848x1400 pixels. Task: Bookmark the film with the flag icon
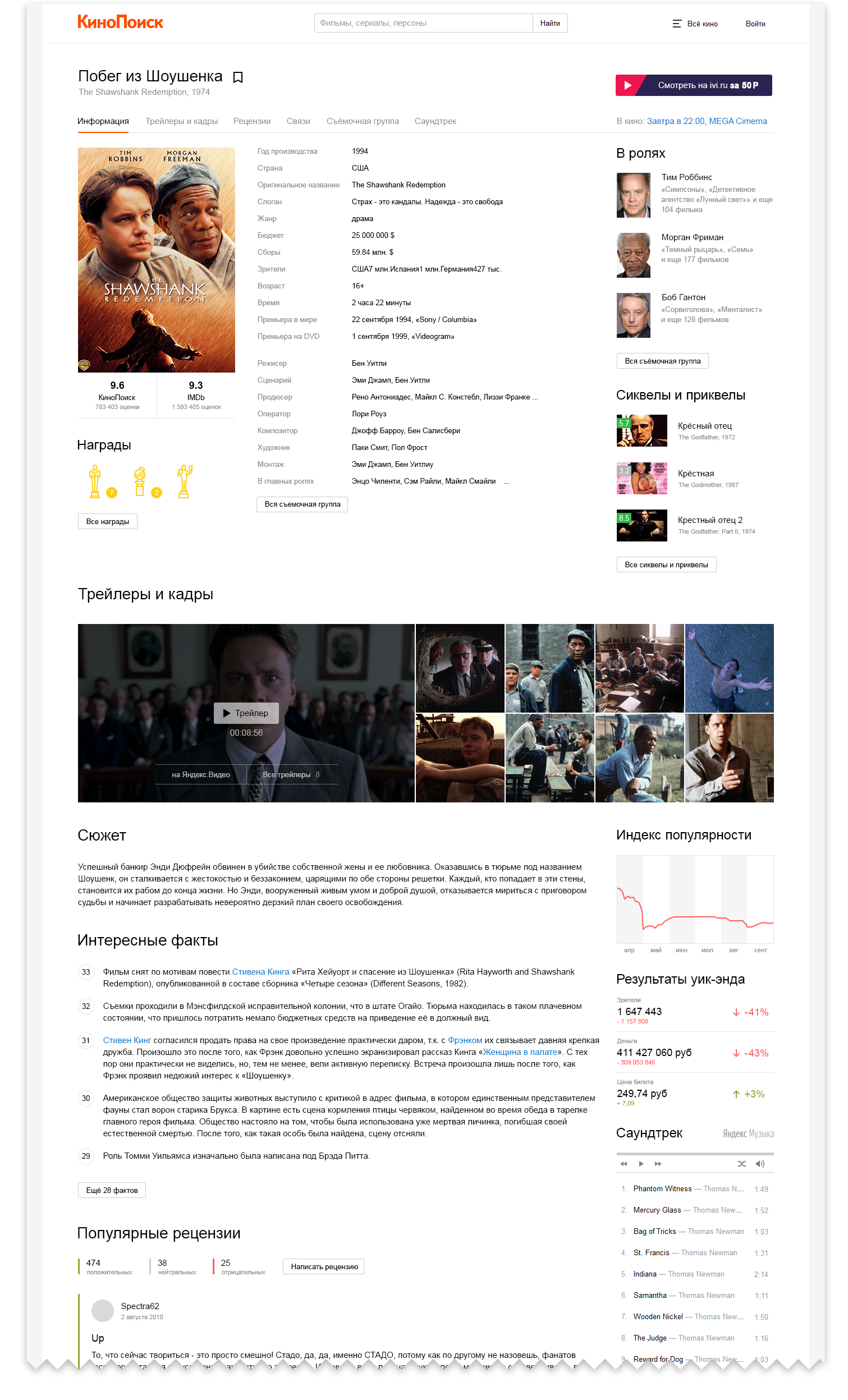(238, 77)
